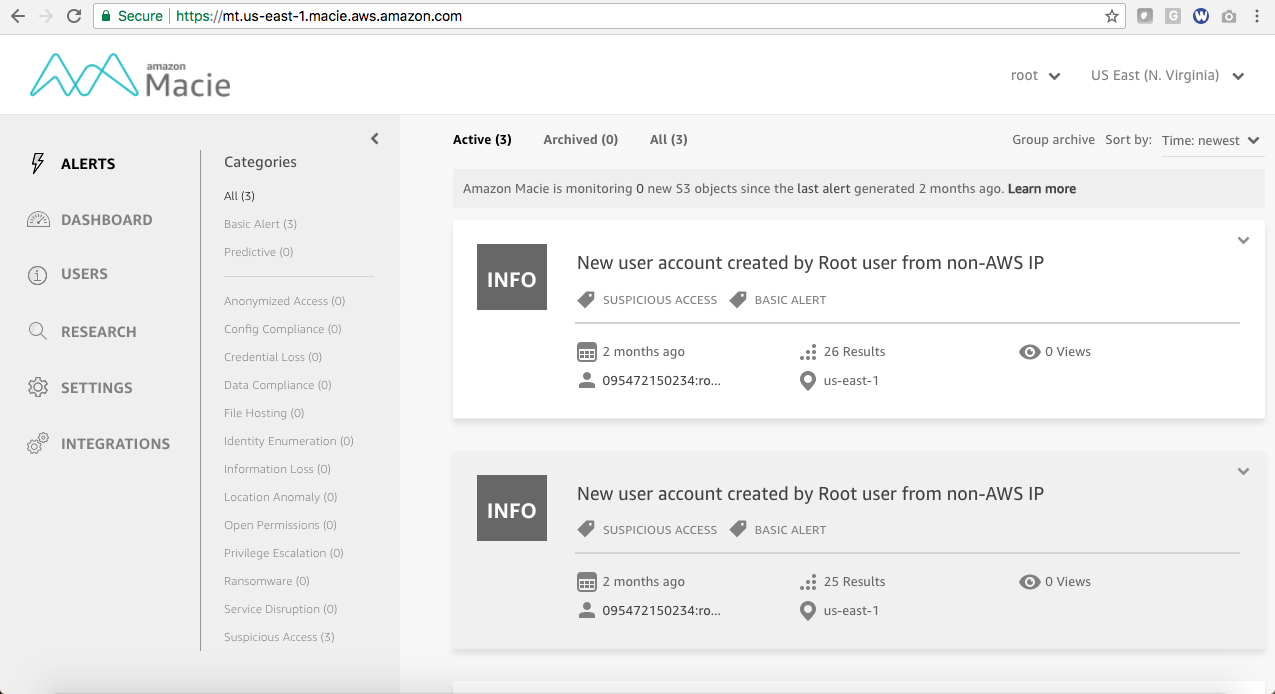The image size is (1275, 694).
Task: Click the Amazon Macie logo
Action: click(130, 76)
